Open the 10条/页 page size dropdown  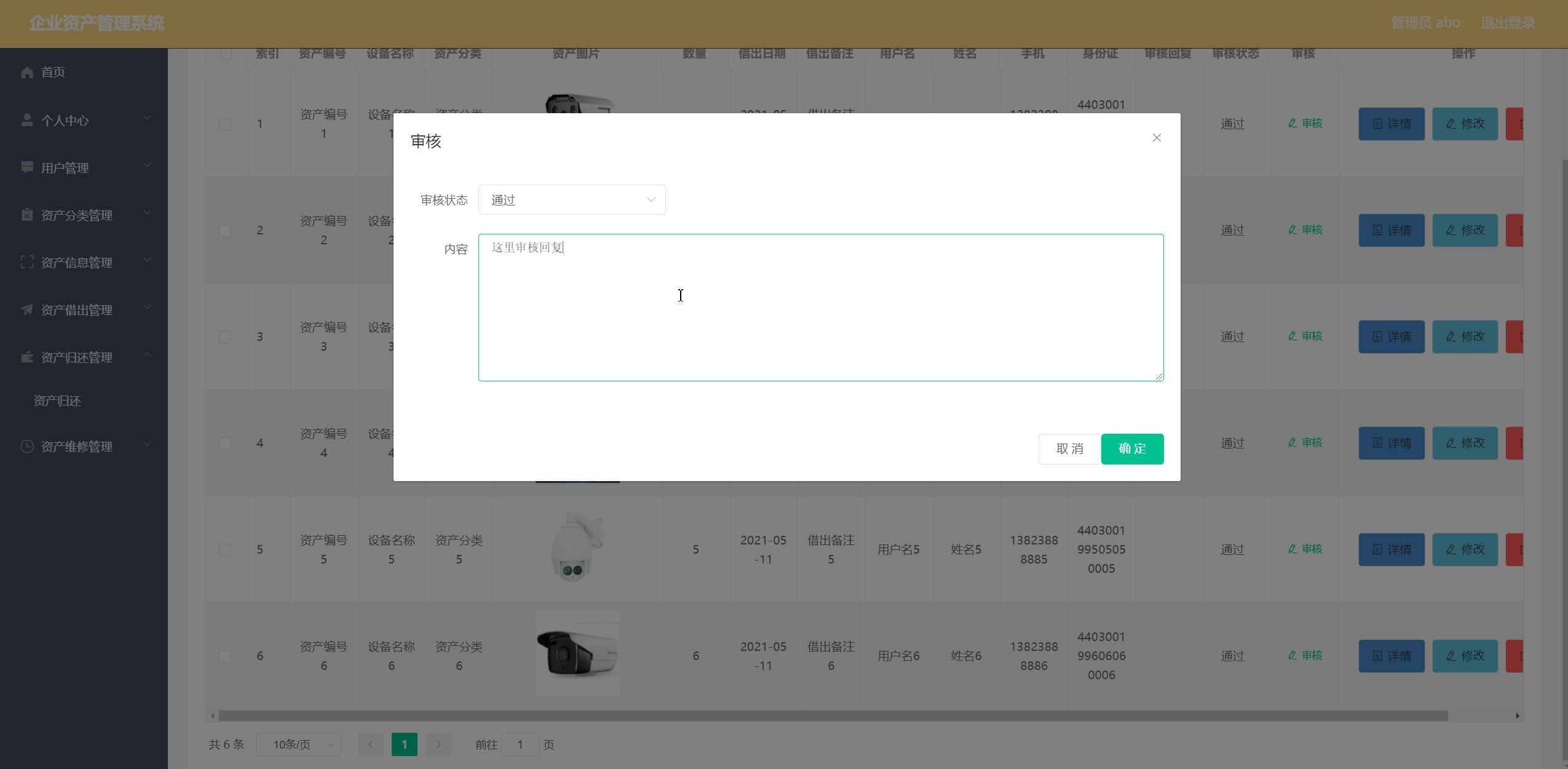[x=299, y=745]
